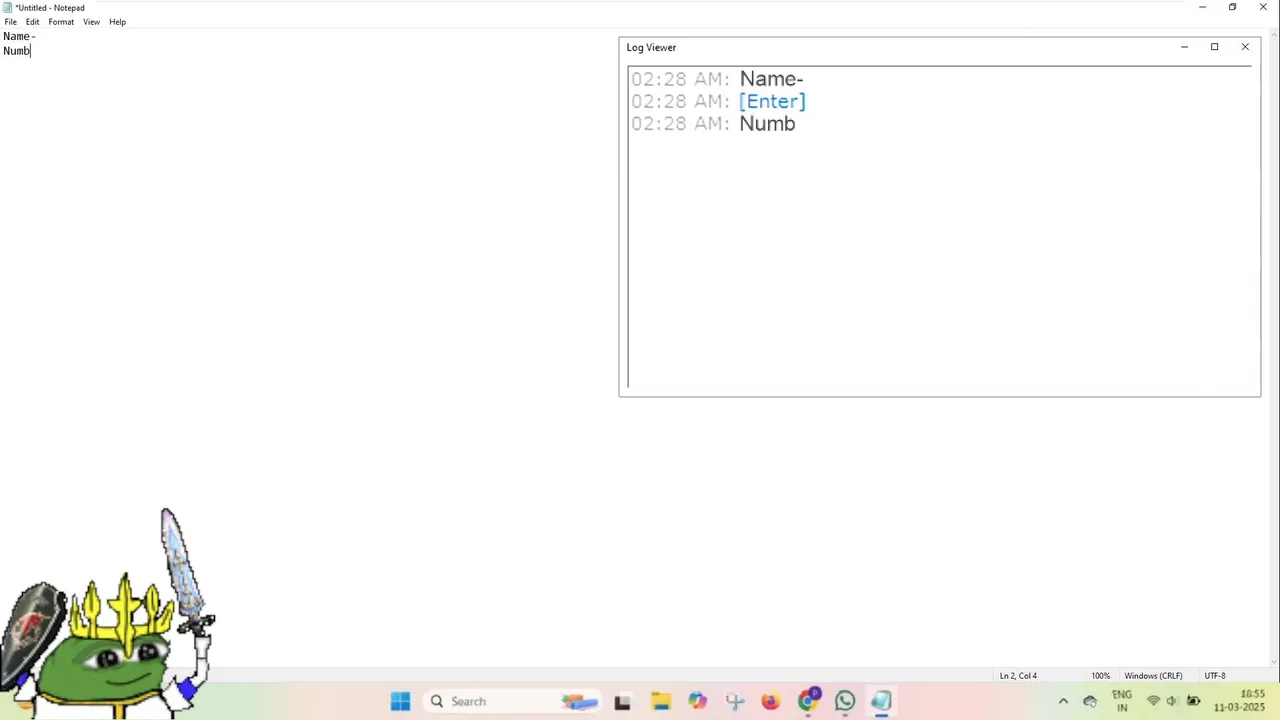The width and height of the screenshot is (1280, 720).
Task: Click the search highlight image in taskbar
Action: 579,702
